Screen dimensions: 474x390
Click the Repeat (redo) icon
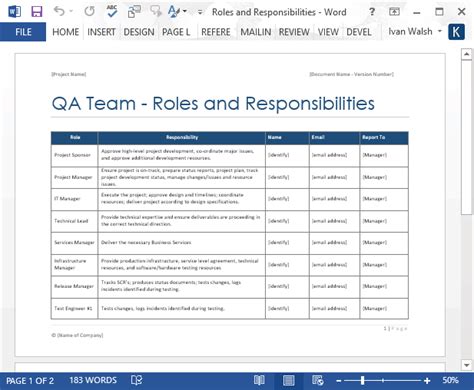click(x=89, y=12)
